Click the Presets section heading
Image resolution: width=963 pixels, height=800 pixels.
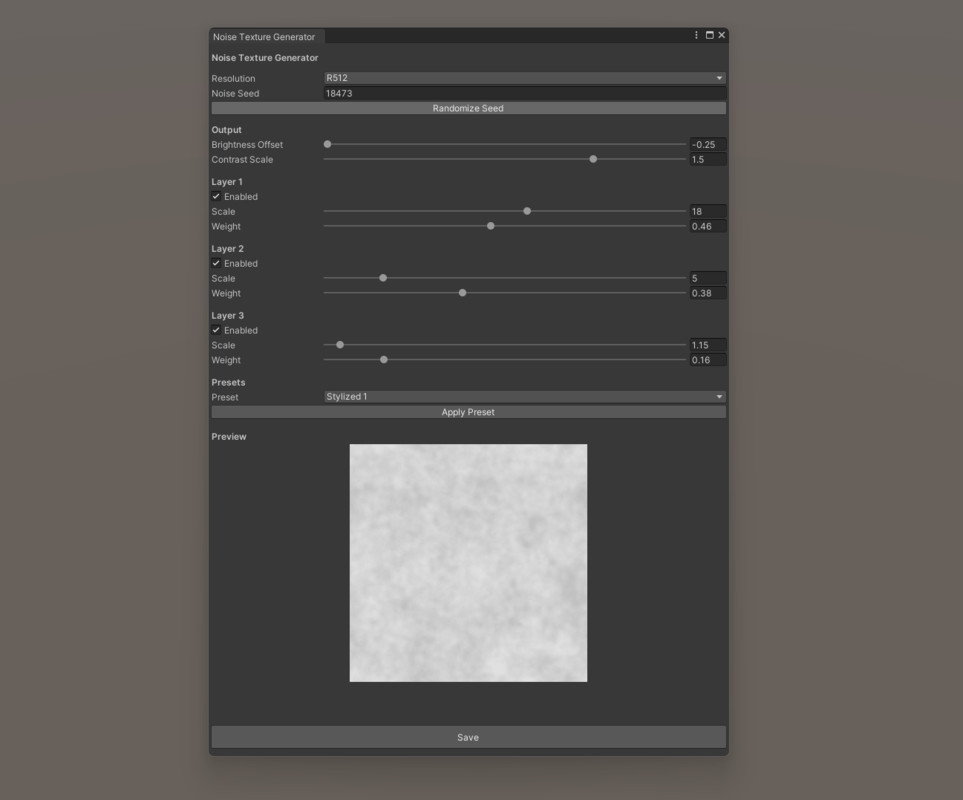click(x=228, y=383)
